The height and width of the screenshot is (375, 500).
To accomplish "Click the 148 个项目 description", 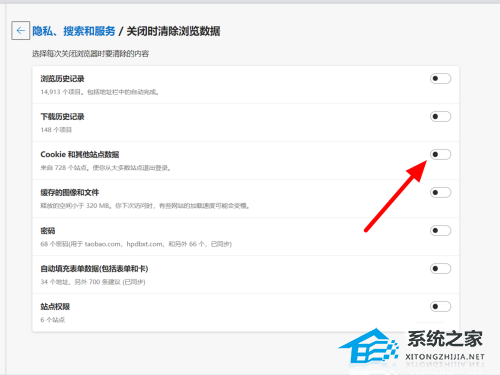I will point(56,130).
